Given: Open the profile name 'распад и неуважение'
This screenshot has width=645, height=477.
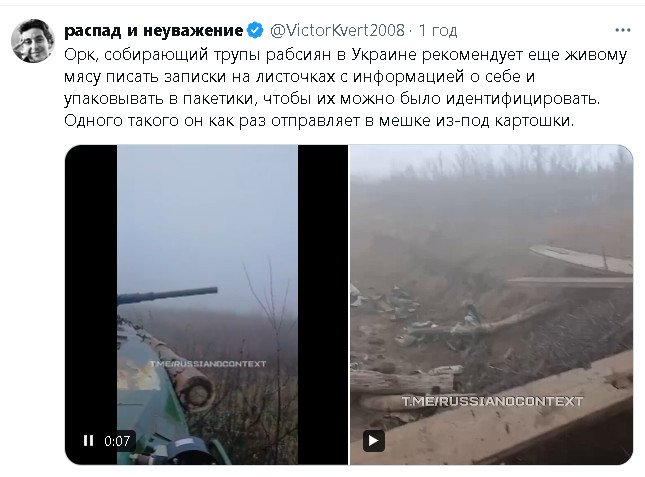Looking at the screenshot, I should 154,30.
